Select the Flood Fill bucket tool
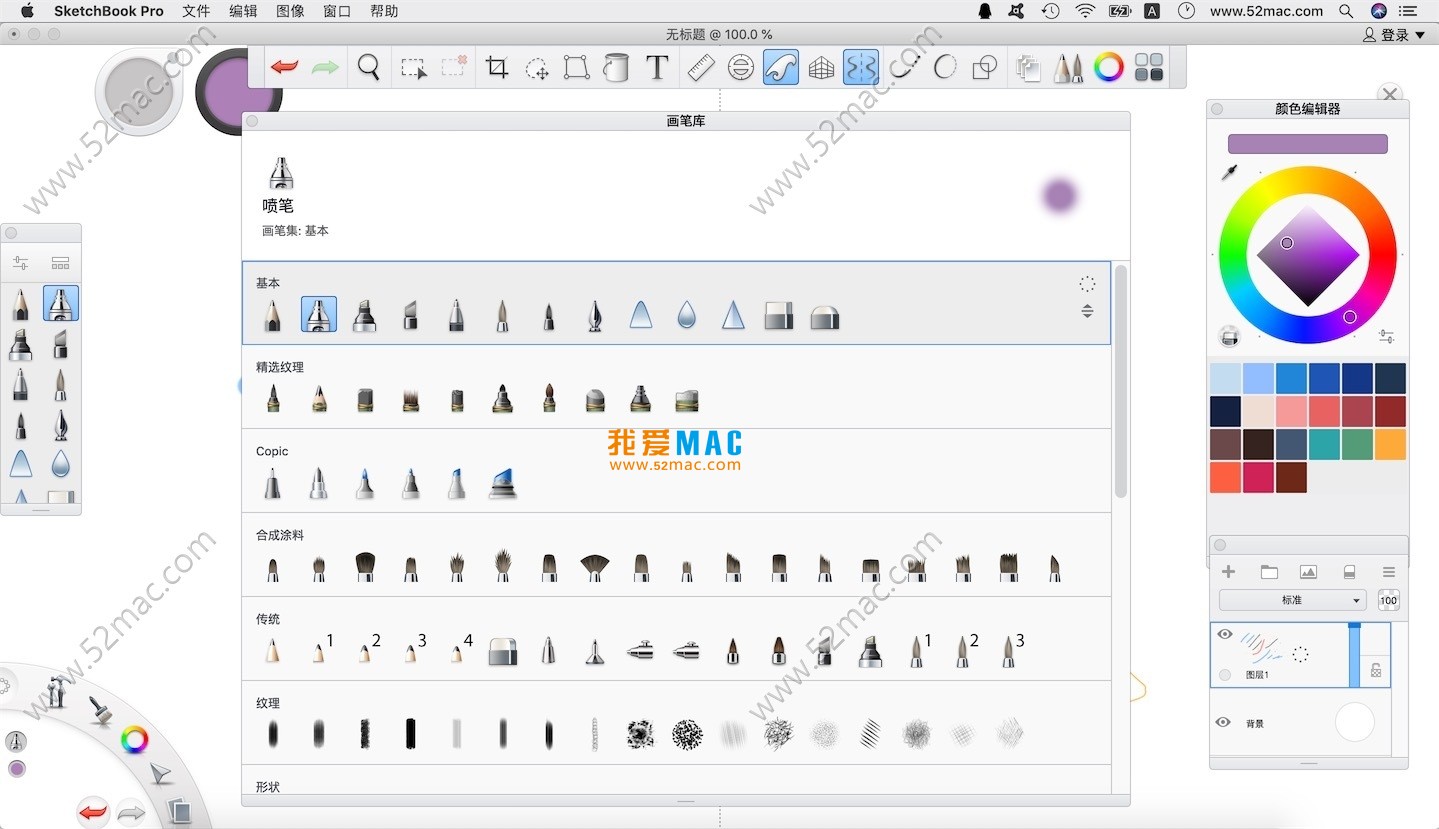1439x829 pixels. tap(616, 67)
